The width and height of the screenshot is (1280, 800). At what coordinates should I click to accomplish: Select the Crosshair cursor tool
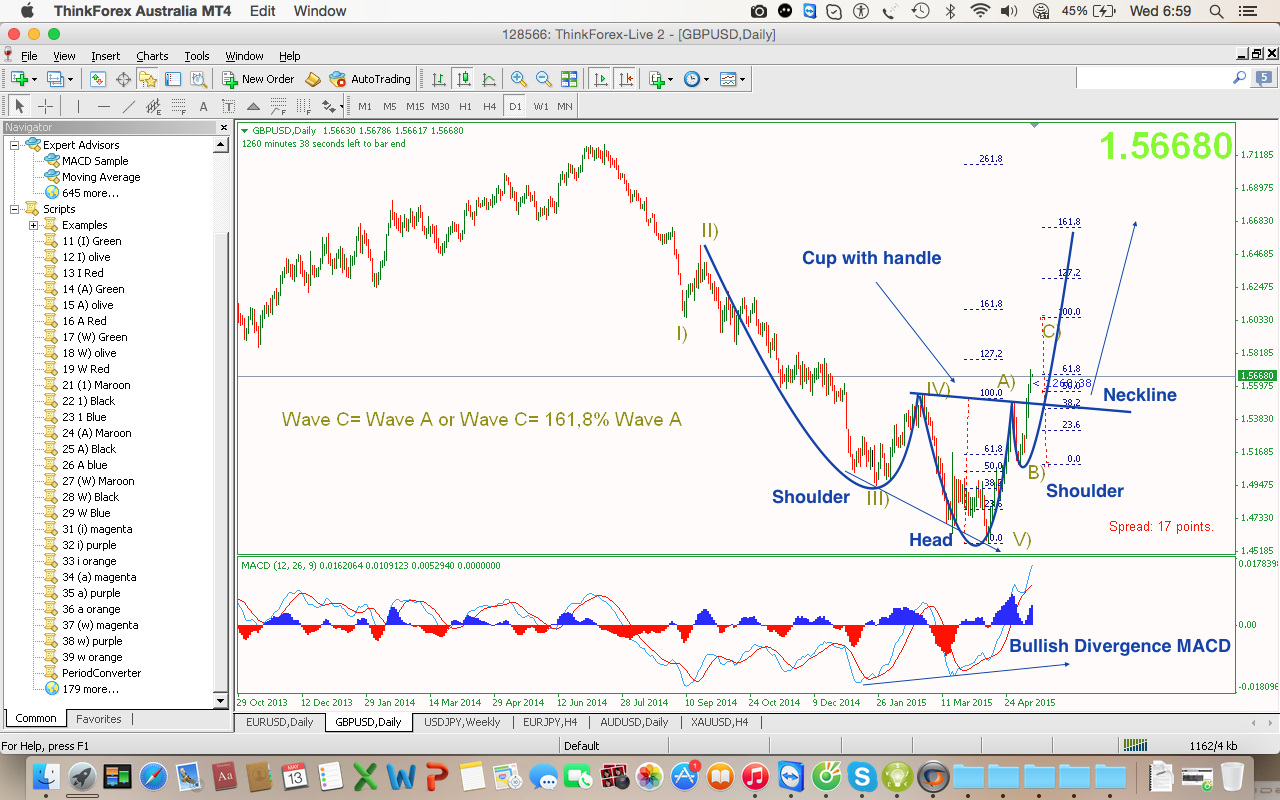click(x=46, y=106)
